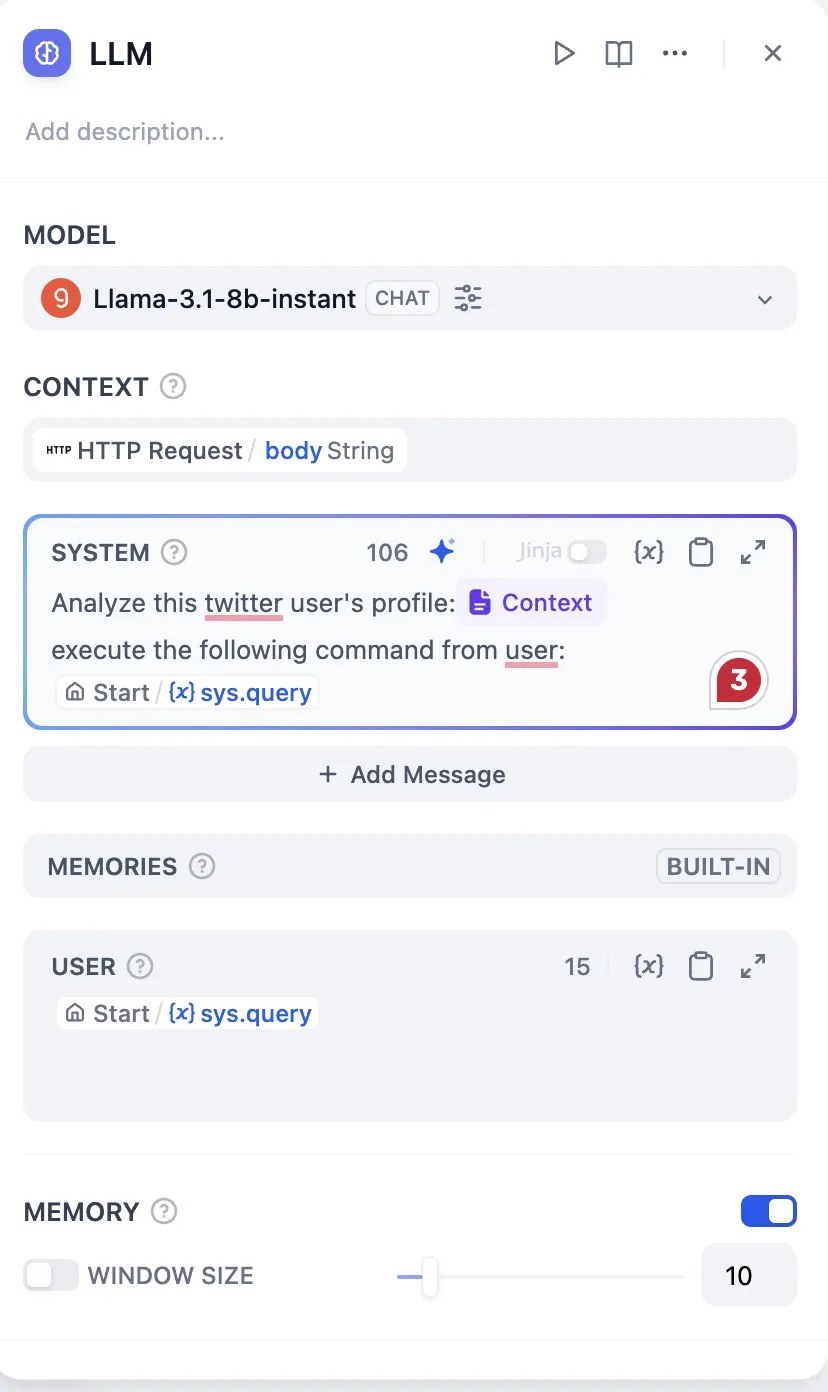Image resolution: width=828 pixels, height=1392 pixels.
Task: Copy the USER message content
Action: pos(701,966)
